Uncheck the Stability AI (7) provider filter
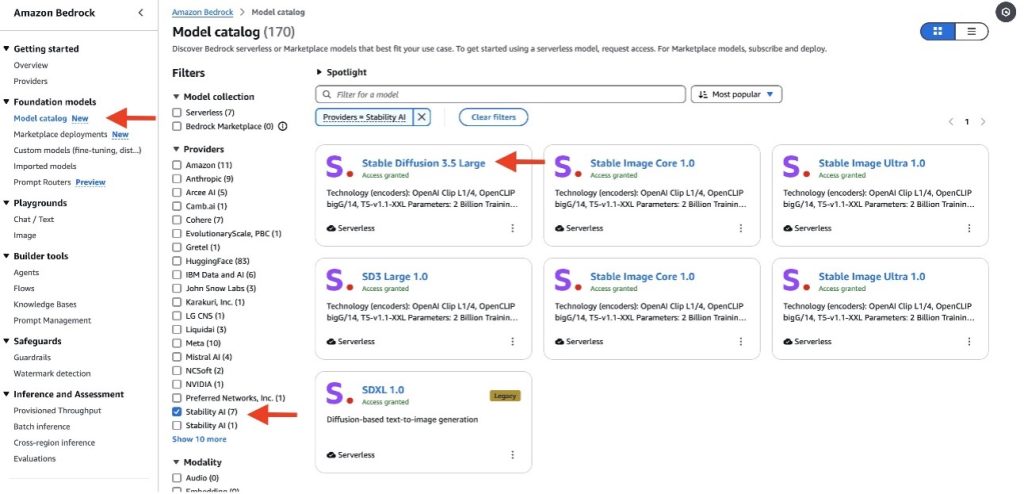The height and width of the screenshot is (494, 1024). tap(177, 412)
